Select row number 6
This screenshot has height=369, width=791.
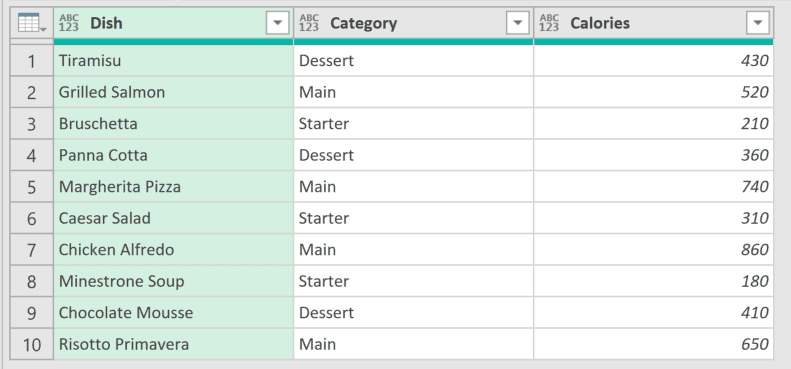(x=31, y=218)
